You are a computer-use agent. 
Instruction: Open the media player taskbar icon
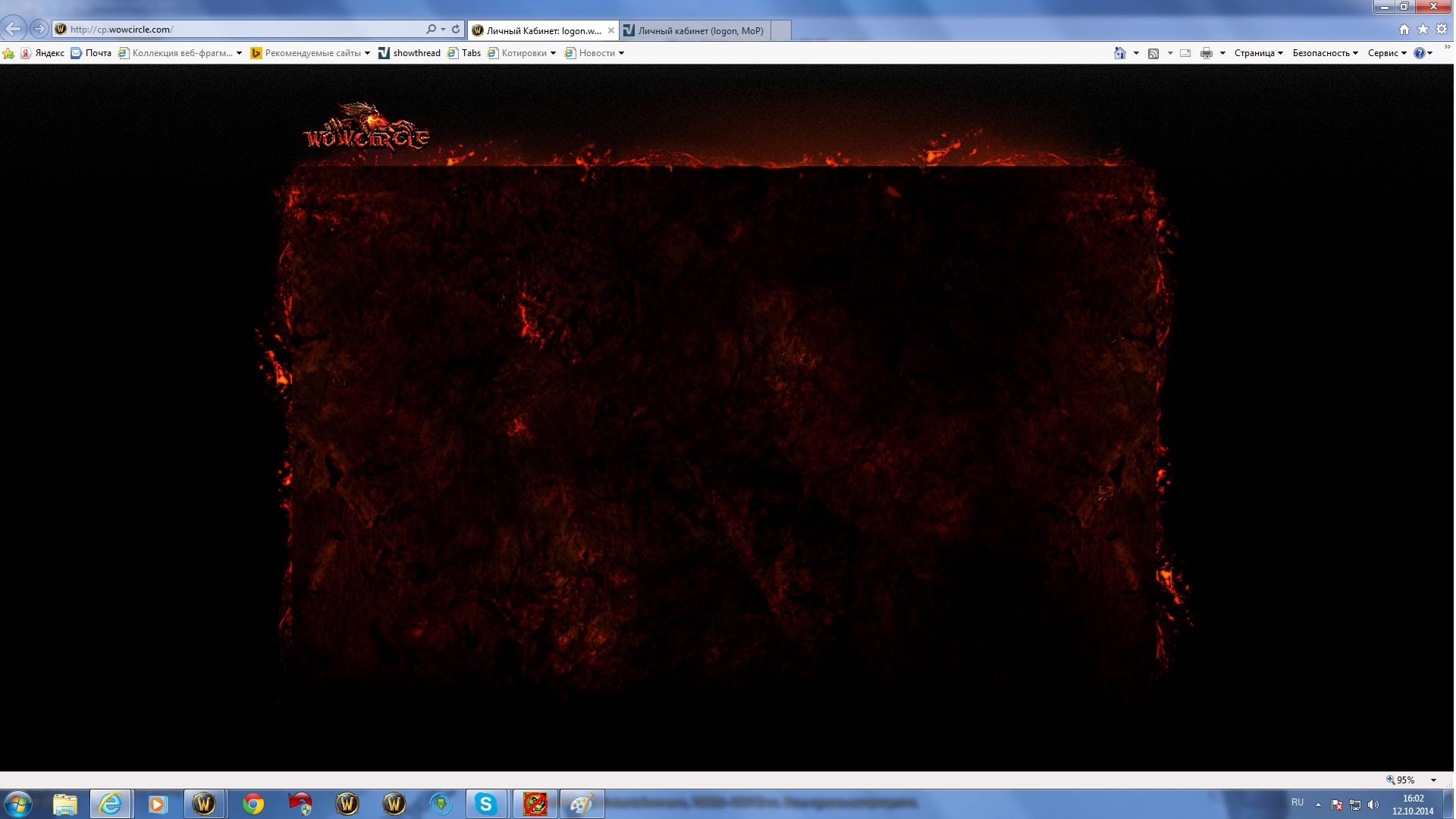pyautogui.click(x=157, y=804)
